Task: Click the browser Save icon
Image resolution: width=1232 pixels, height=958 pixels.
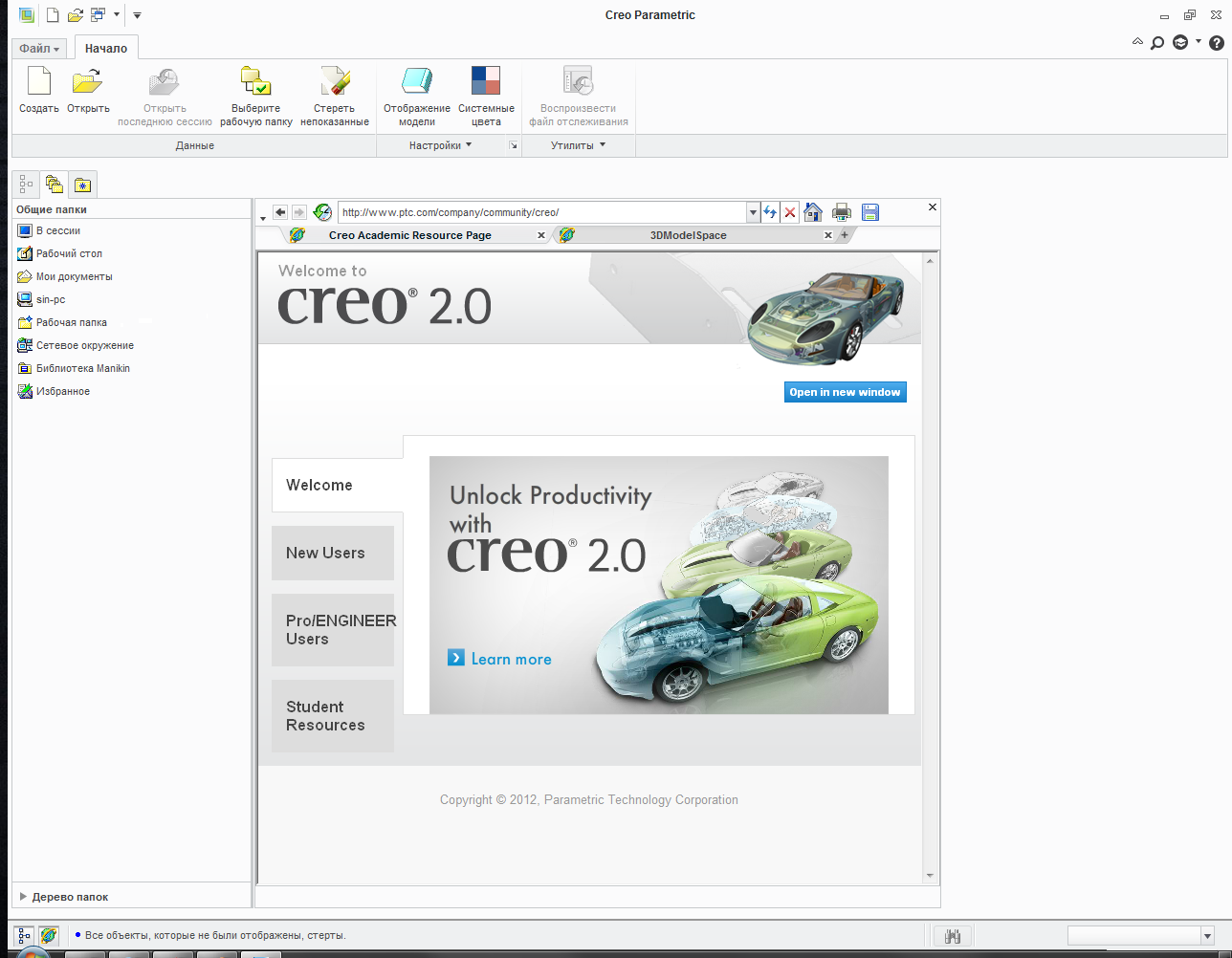Action: click(870, 212)
